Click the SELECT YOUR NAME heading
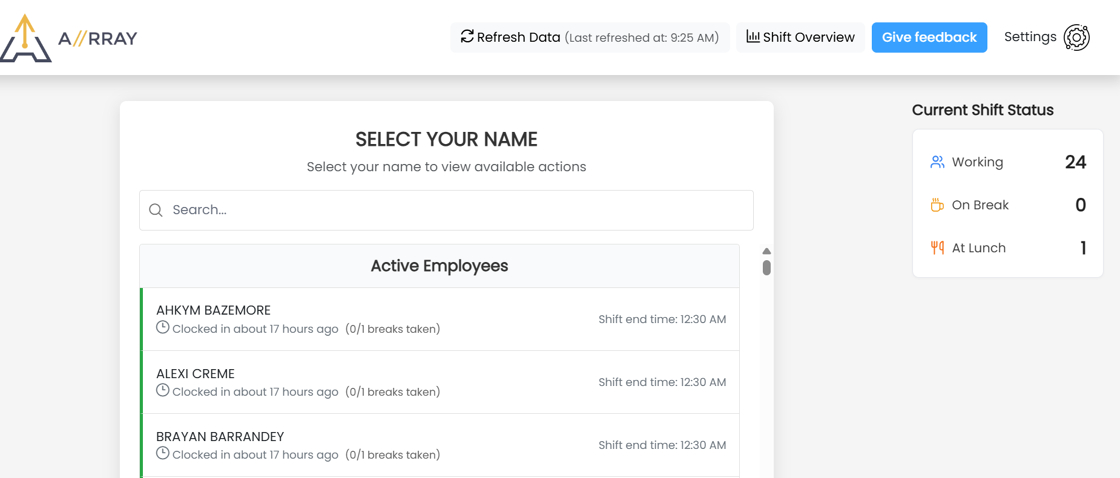Image resolution: width=1120 pixels, height=478 pixels. click(x=446, y=139)
